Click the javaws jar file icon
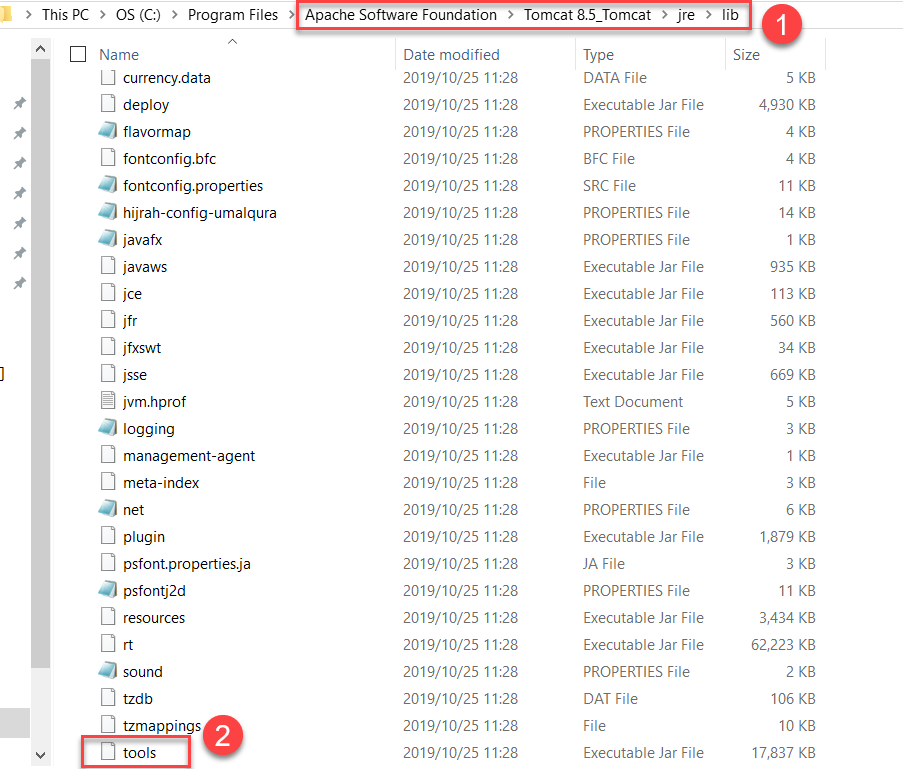 click(x=108, y=266)
